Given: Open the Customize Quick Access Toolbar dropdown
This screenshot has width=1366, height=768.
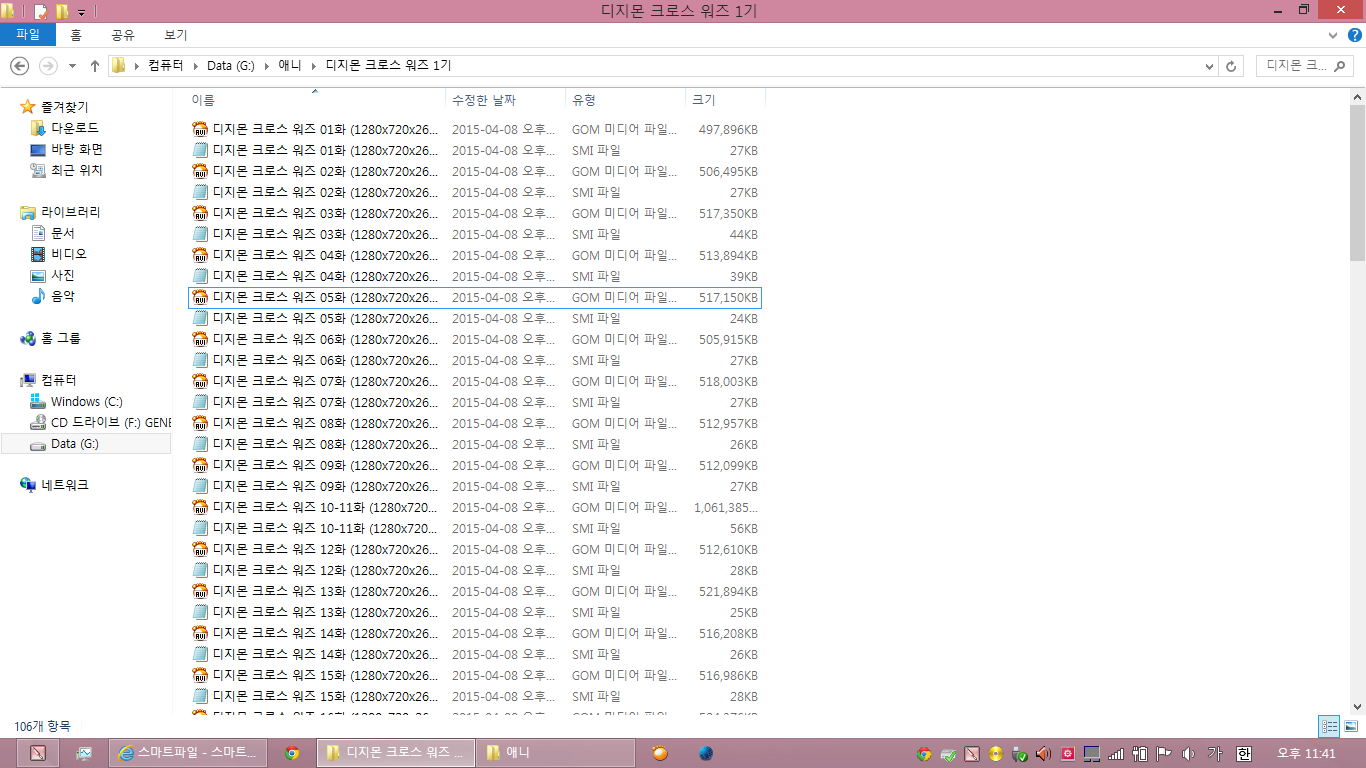Looking at the screenshot, I should [x=81, y=12].
